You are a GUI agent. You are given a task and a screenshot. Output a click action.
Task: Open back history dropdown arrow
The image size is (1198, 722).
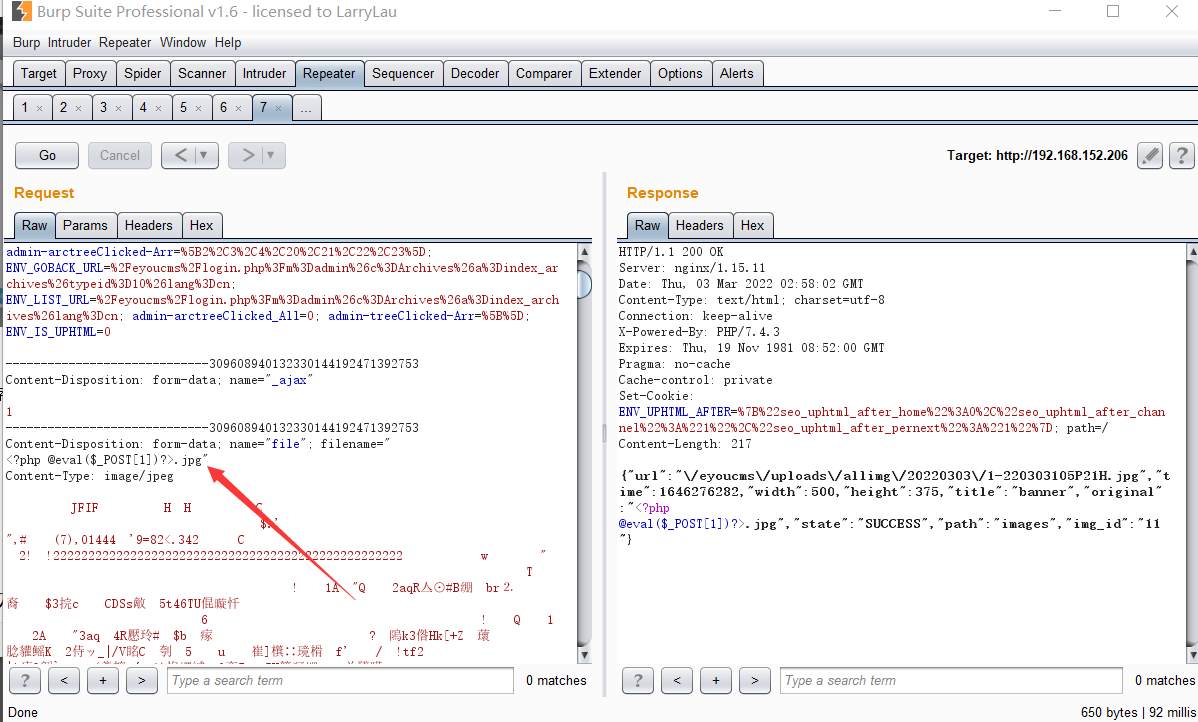click(x=203, y=155)
